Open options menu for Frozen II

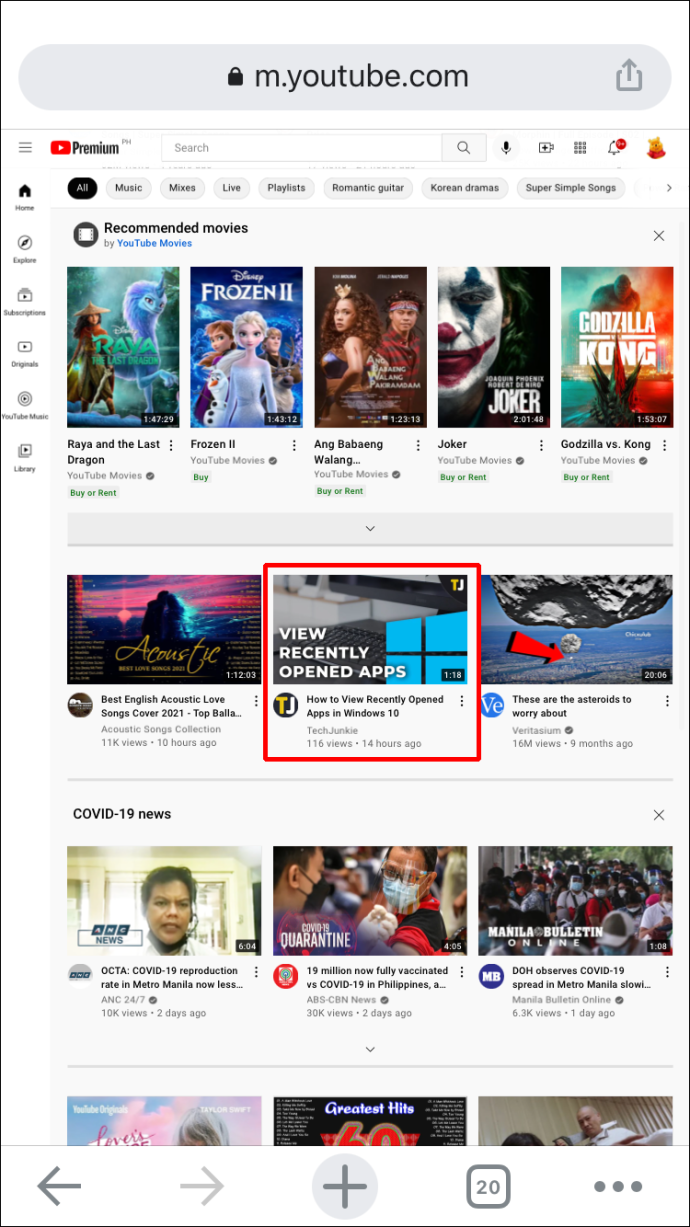coord(294,445)
